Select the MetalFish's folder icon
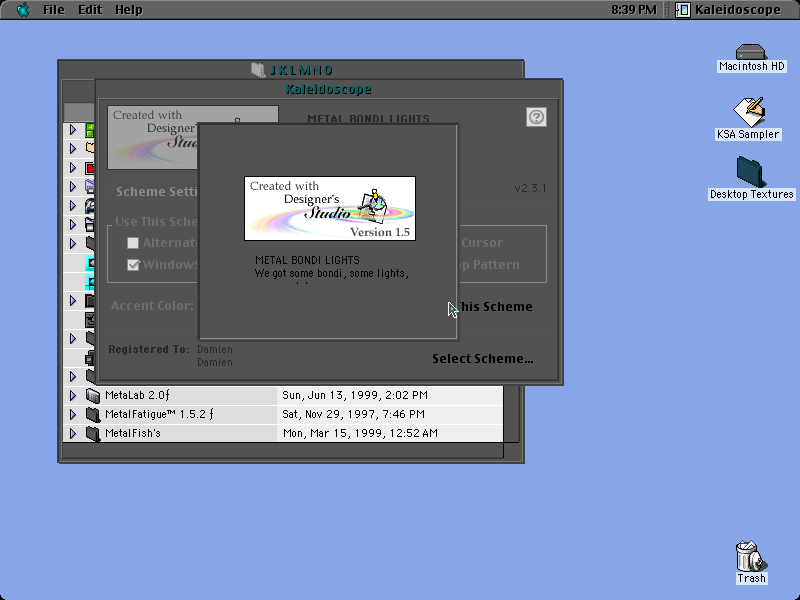The height and width of the screenshot is (600, 800). coord(93,433)
